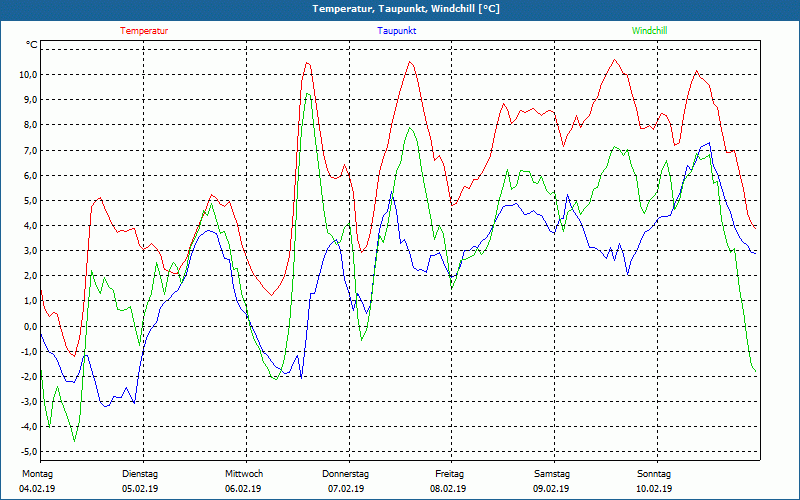Viewport: 800px width, 500px height.
Task: Click the chart title Temperatur, Taupunkt, Windchill
Action: 406,9
